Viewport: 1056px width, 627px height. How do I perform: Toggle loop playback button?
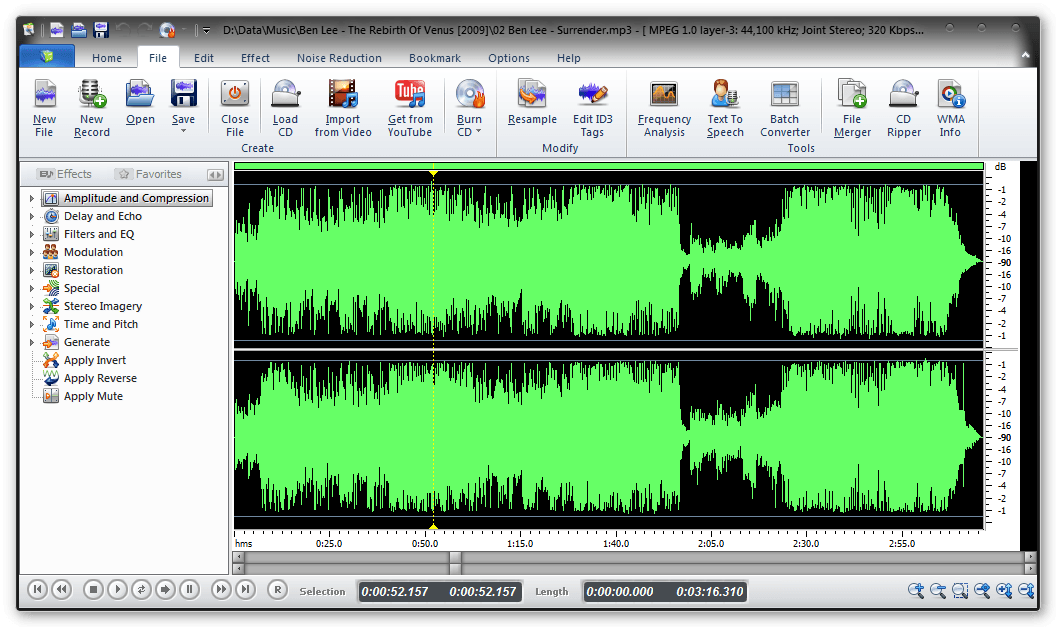(142, 590)
